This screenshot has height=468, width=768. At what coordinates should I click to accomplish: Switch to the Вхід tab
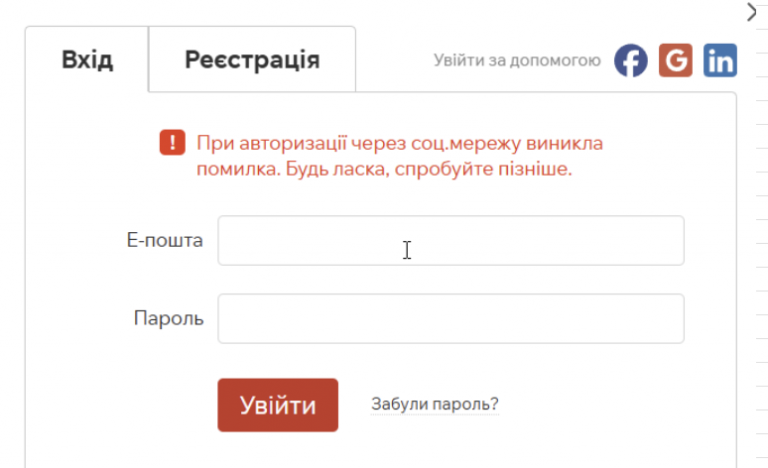click(87, 60)
